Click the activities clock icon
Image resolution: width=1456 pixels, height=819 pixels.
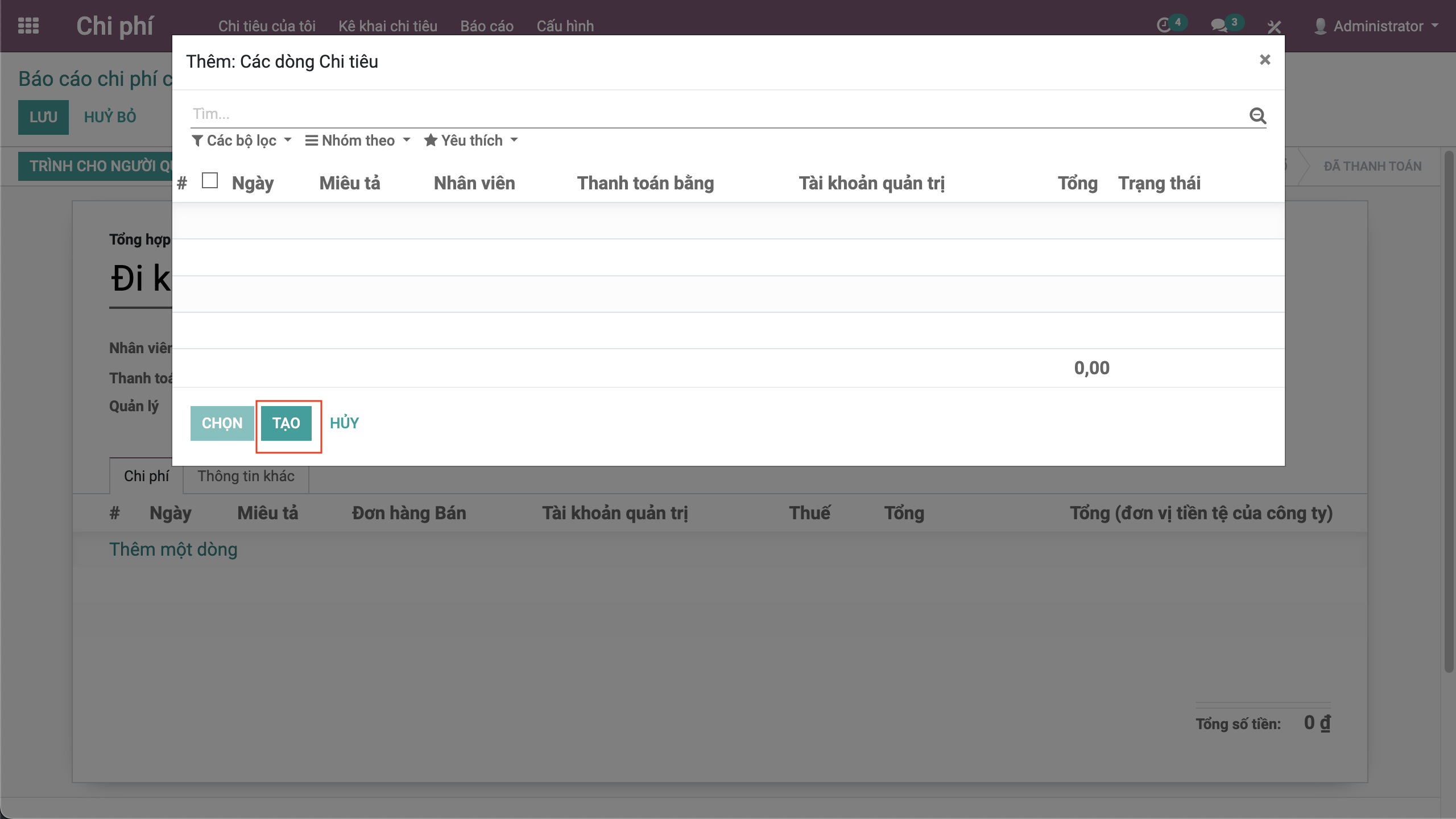coord(1164,26)
